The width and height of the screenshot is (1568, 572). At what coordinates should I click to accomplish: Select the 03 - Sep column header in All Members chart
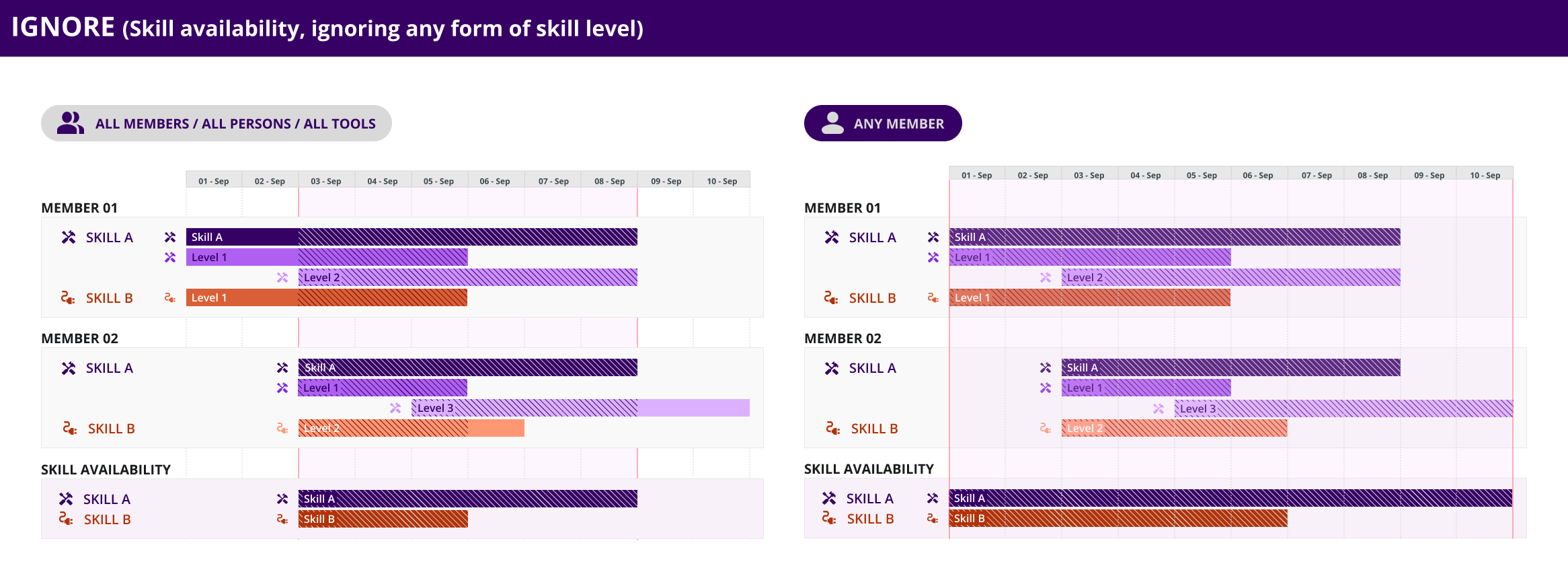click(326, 181)
